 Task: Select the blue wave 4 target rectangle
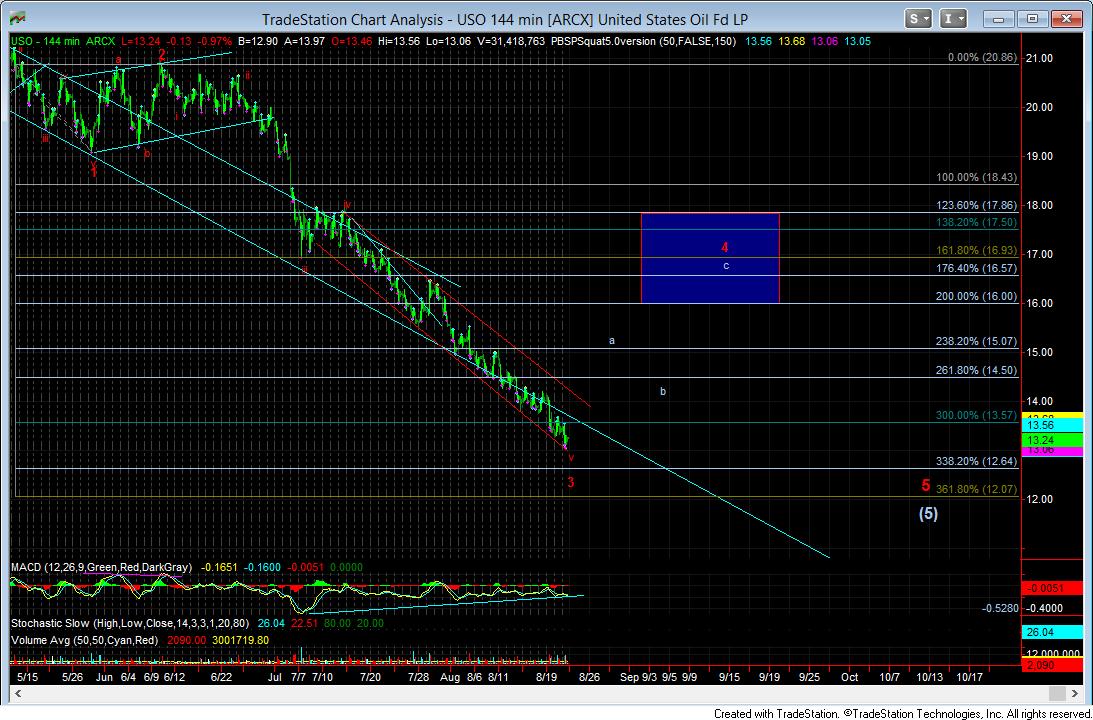710,257
